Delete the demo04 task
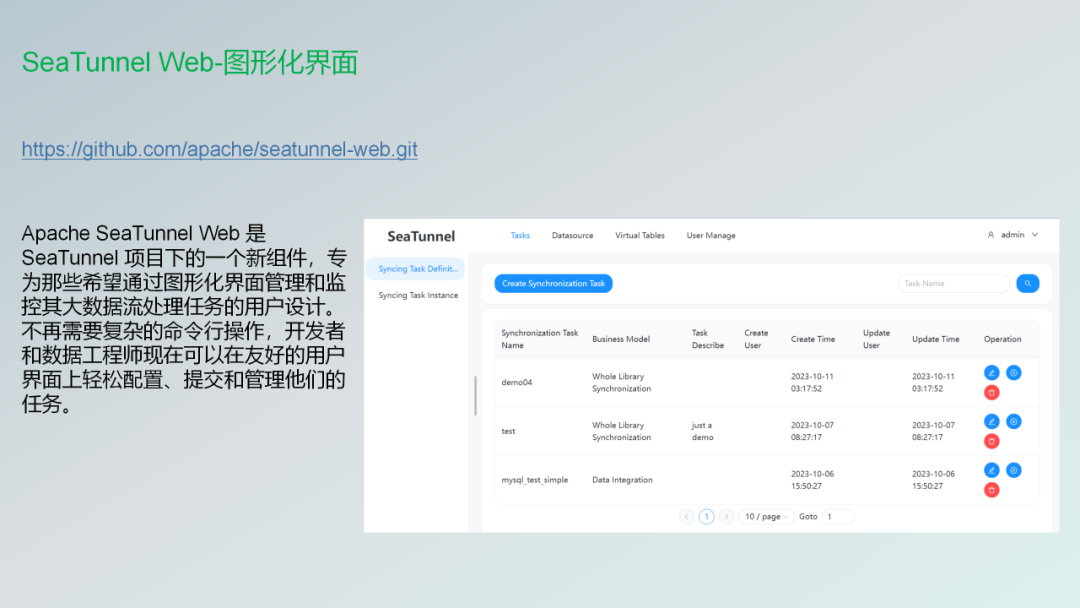1080x608 pixels. click(x=992, y=392)
